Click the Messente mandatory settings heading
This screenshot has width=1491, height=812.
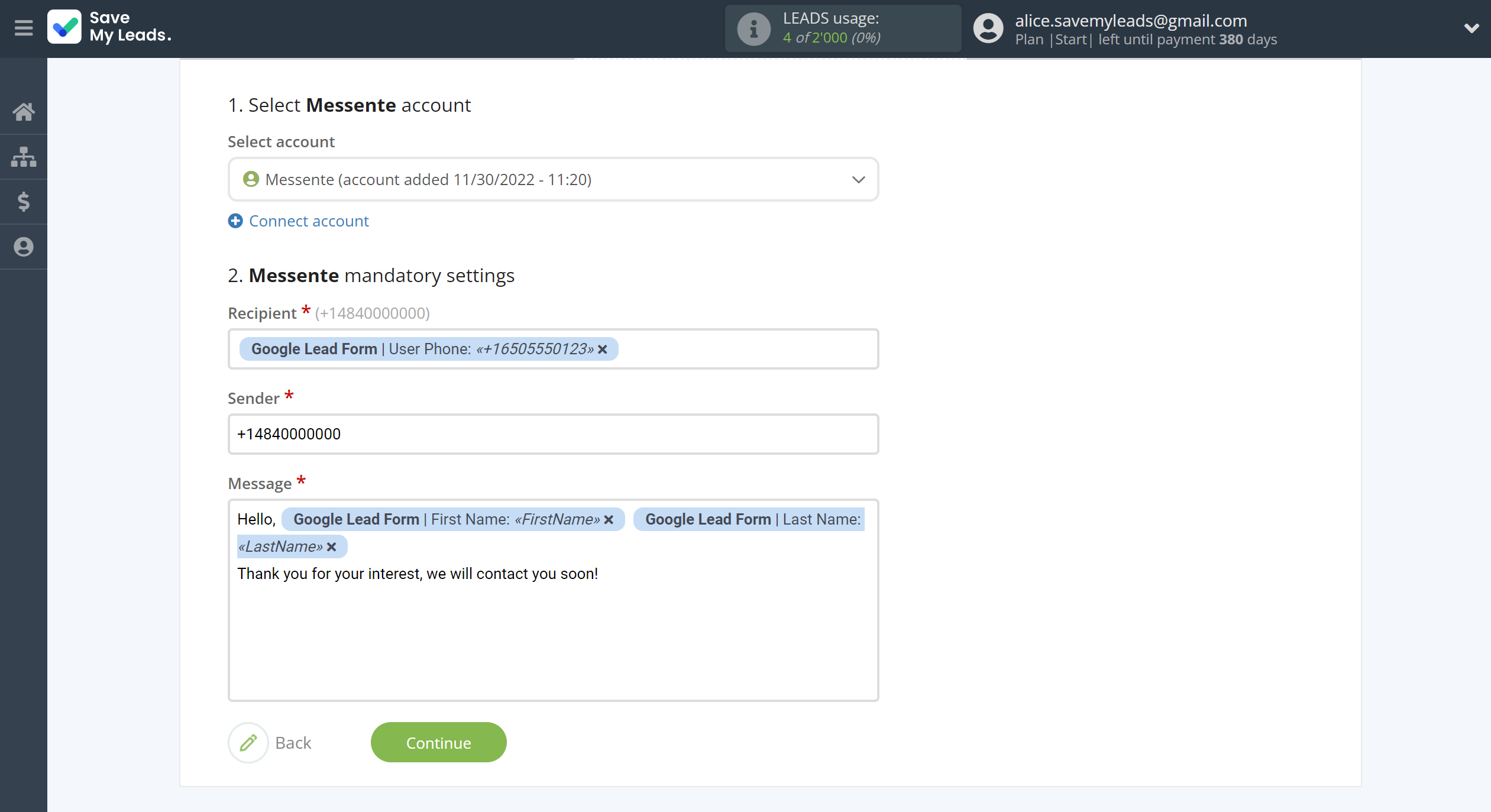[371, 276]
